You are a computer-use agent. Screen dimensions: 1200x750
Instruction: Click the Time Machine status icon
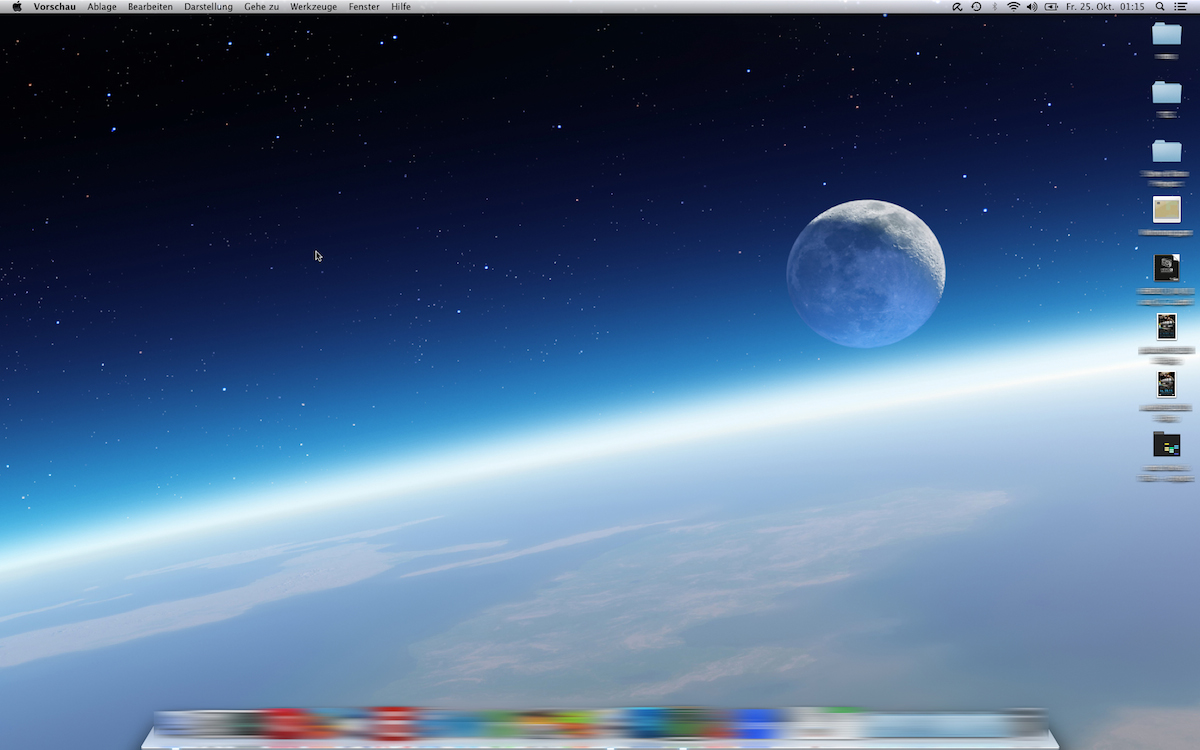tap(976, 7)
